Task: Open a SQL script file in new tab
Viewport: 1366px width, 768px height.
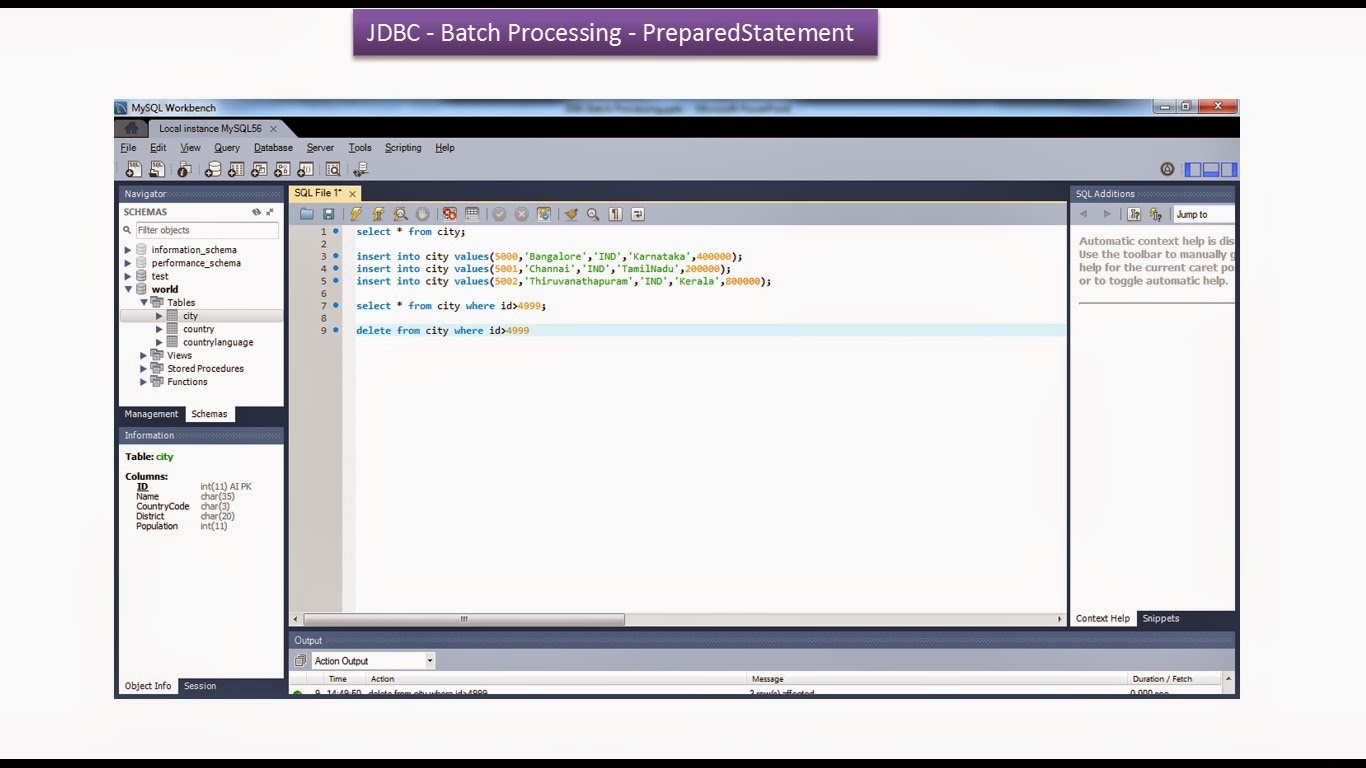Action: tap(158, 170)
